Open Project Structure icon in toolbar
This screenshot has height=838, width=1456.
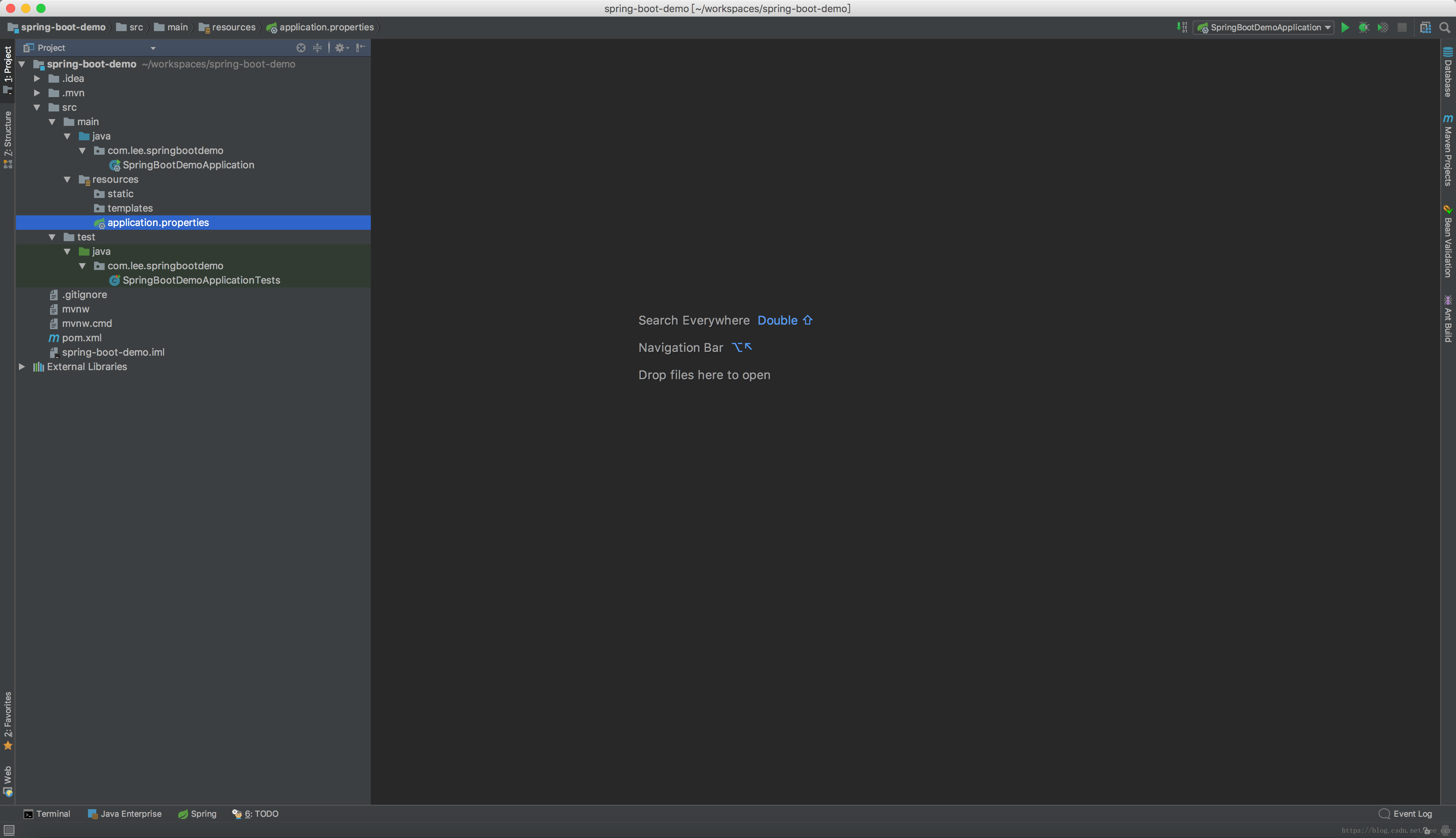click(x=1425, y=27)
